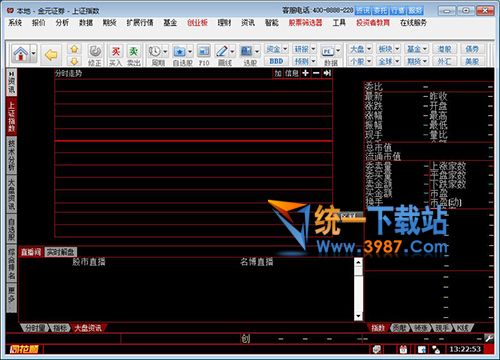Click the 加 button on chart header
Image resolution: width=500 pixels, height=360 pixels.
pos(278,73)
